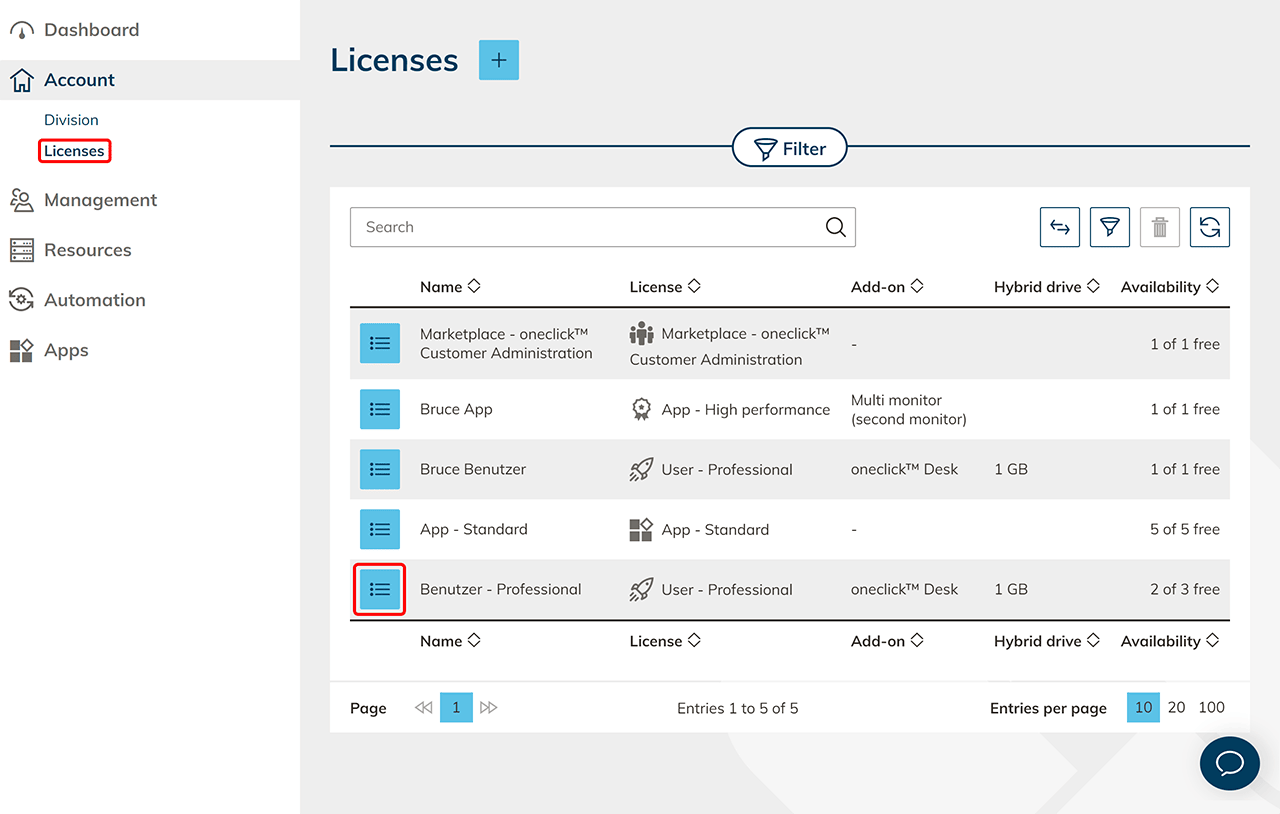The image size is (1280, 814).
Task: Click the trash delete icon
Action: click(x=1159, y=227)
